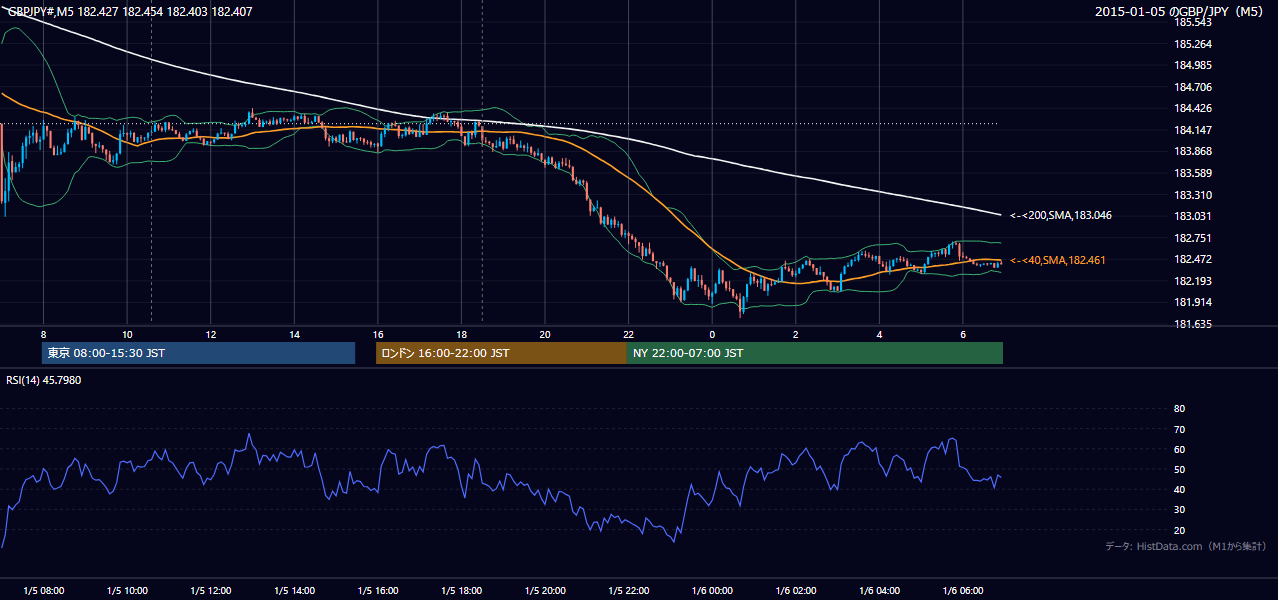Click the 1/5 18:00 timestamp label
Screen dimensions: 1278x600
[x=462, y=591]
